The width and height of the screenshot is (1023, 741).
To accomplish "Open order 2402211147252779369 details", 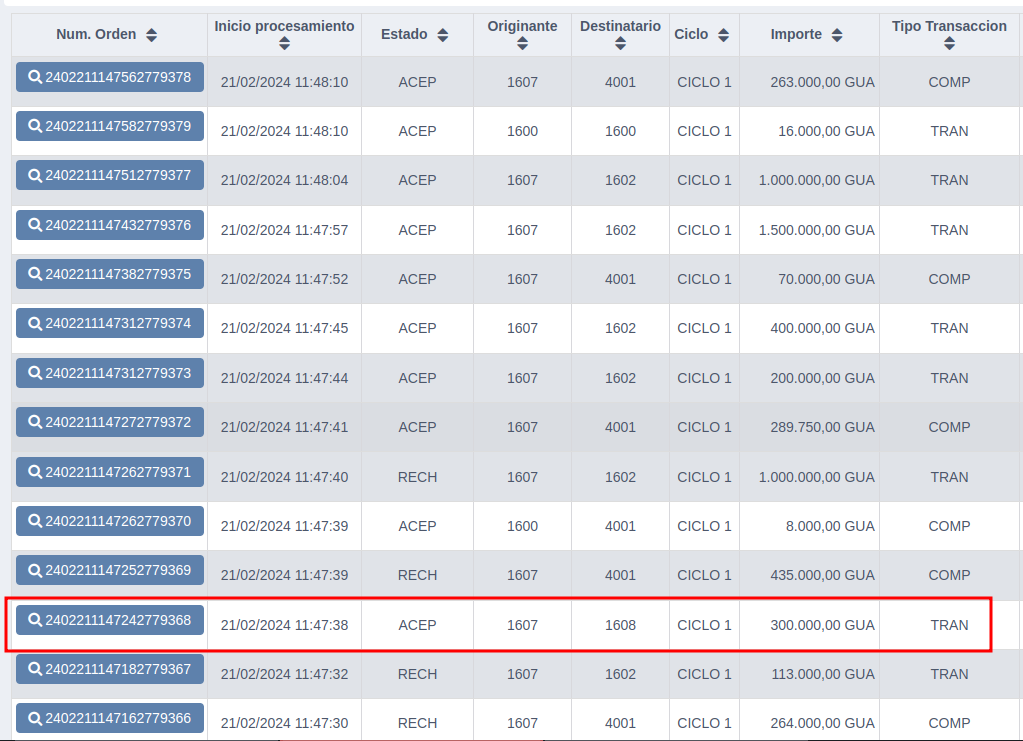I will coord(110,570).
